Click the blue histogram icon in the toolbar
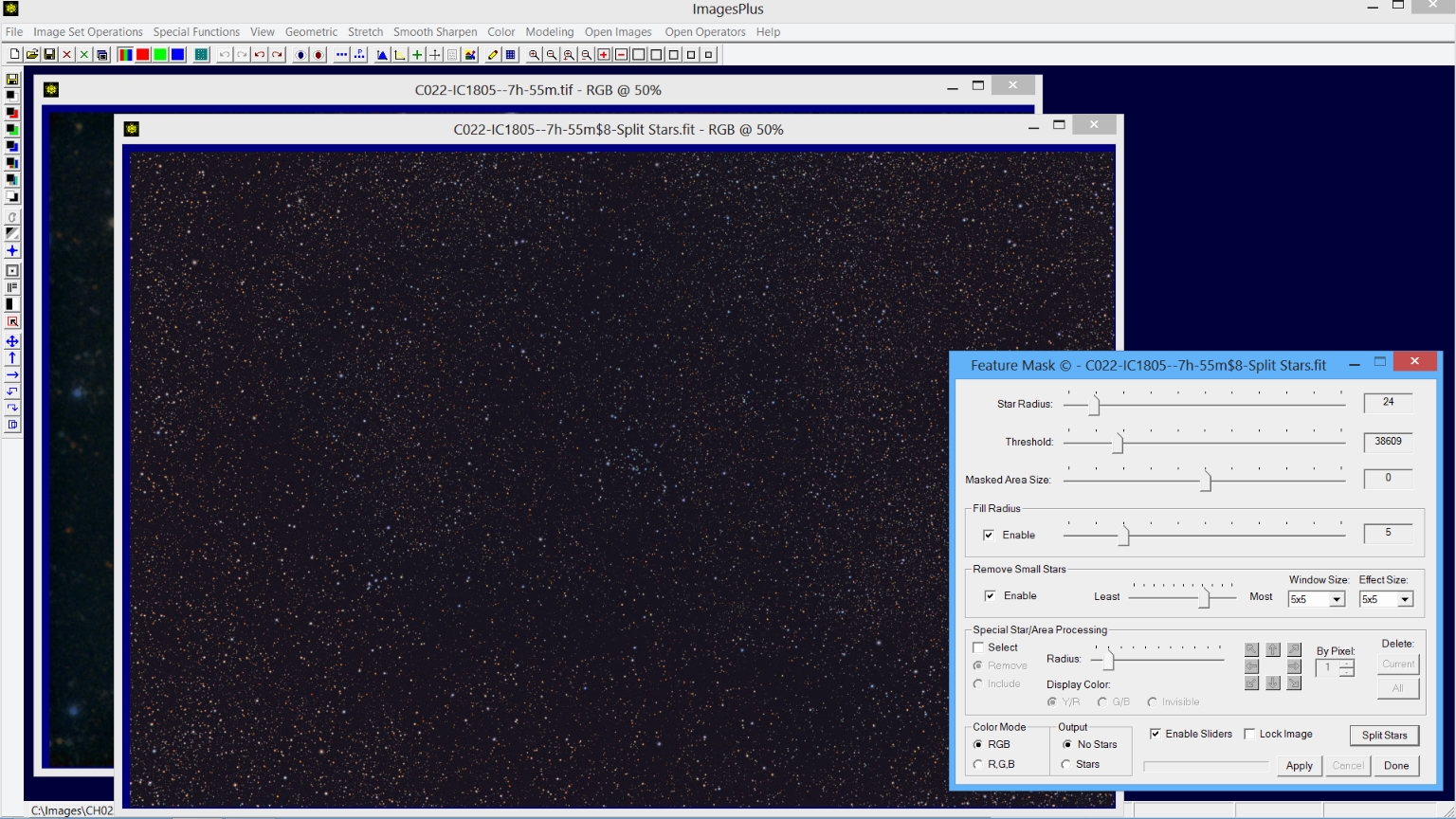The image size is (1456, 819). (382, 55)
